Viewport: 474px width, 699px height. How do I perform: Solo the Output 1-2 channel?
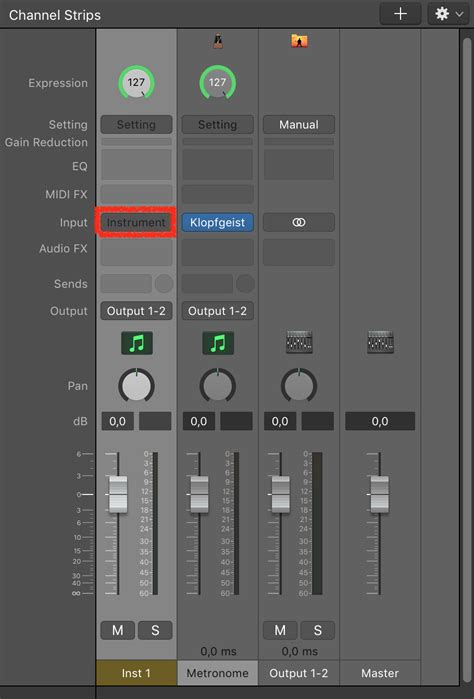point(317,630)
